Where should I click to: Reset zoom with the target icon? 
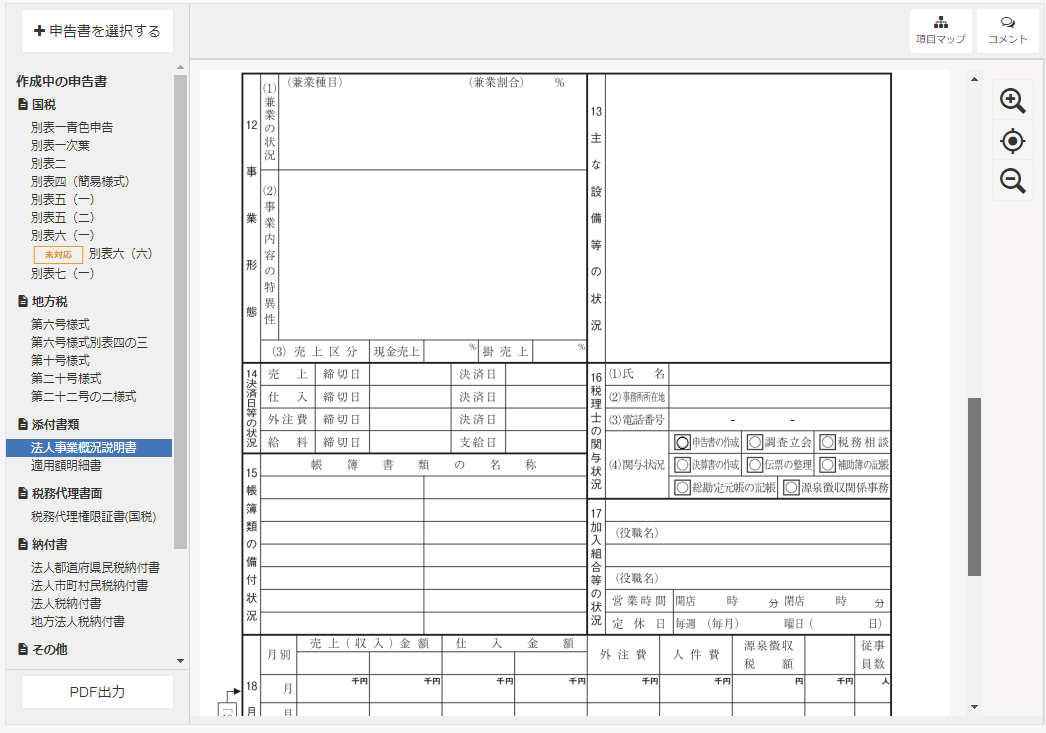click(x=1012, y=141)
